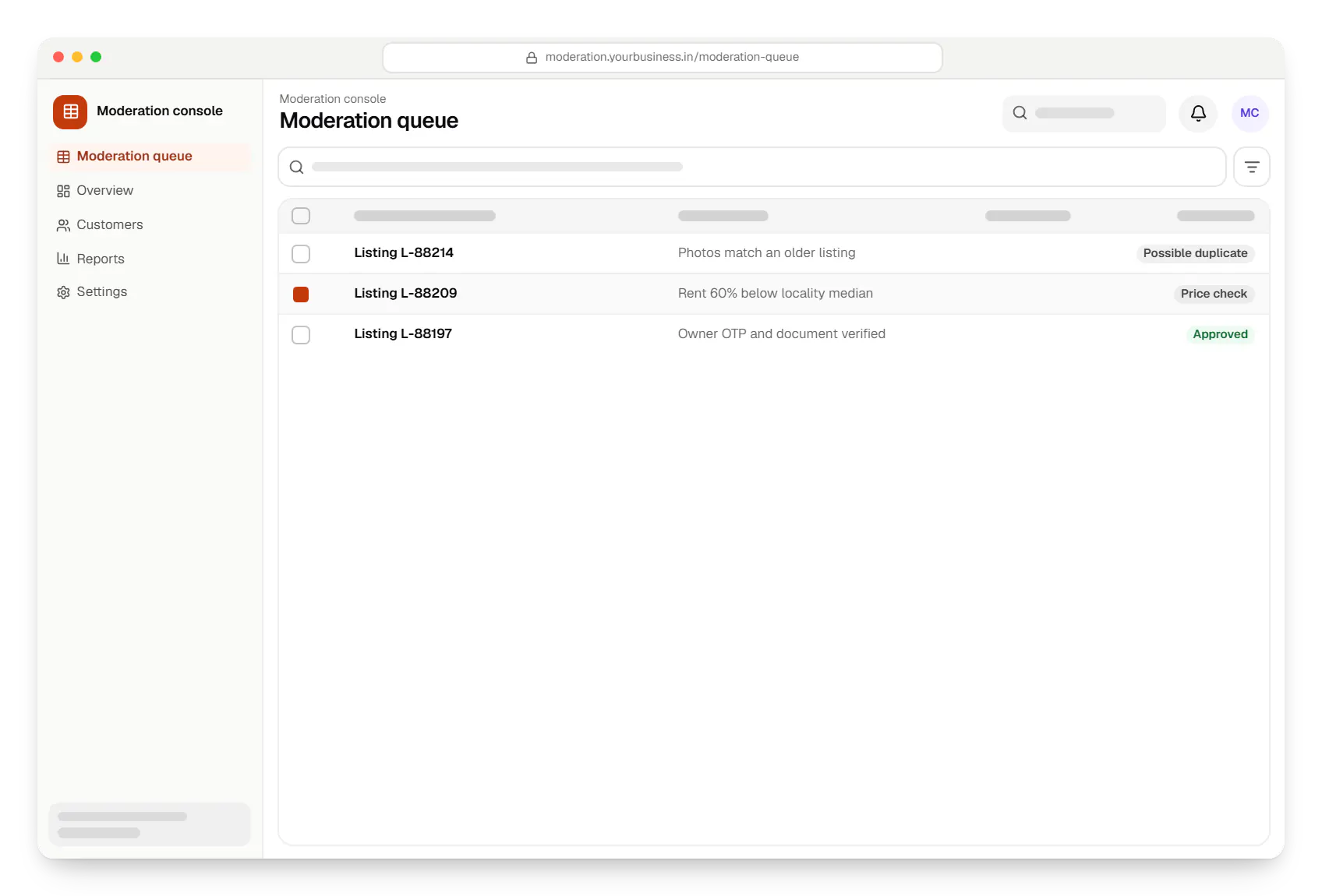The height and width of the screenshot is (896, 1322).
Task: Close the window with the red button
Action: 58,57
